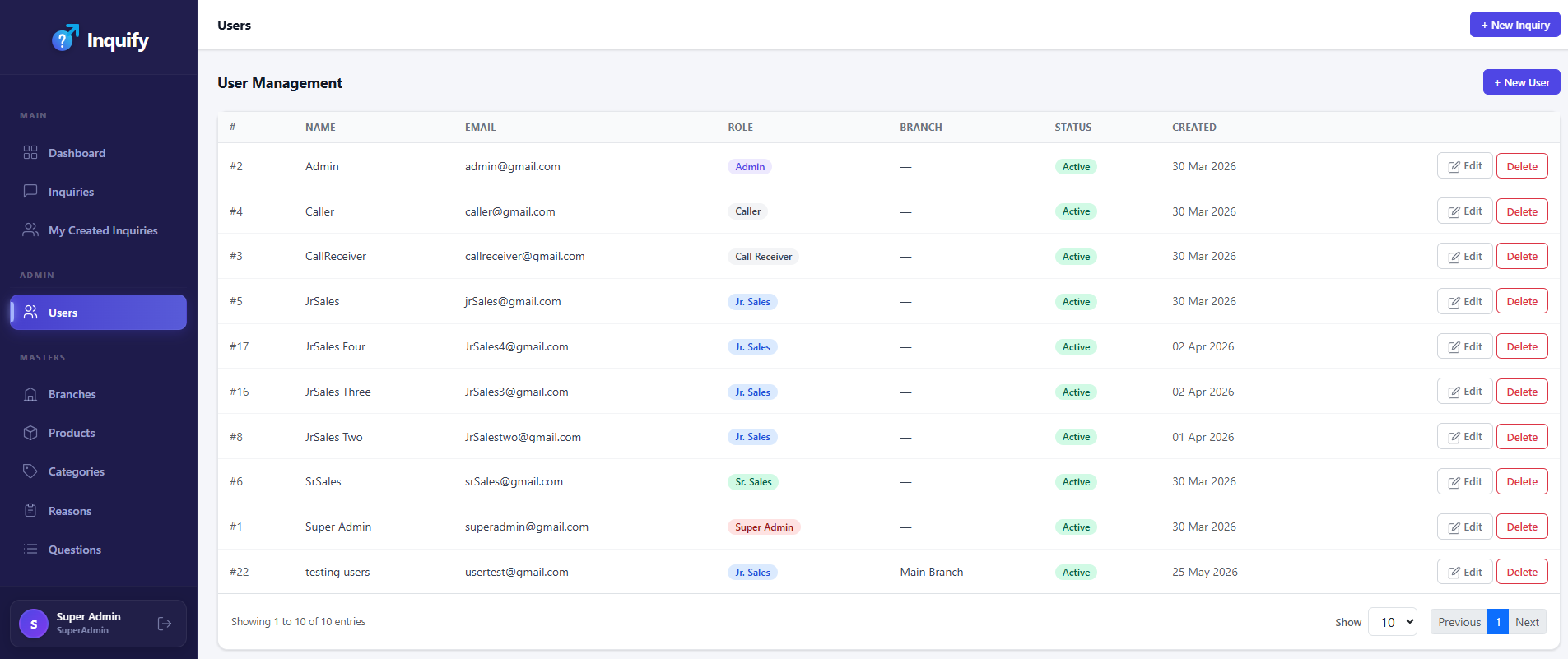This screenshot has height=659, width=1568.
Task: Click the Super Admin avatar circle
Action: pyautogui.click(x=34, y=624)
